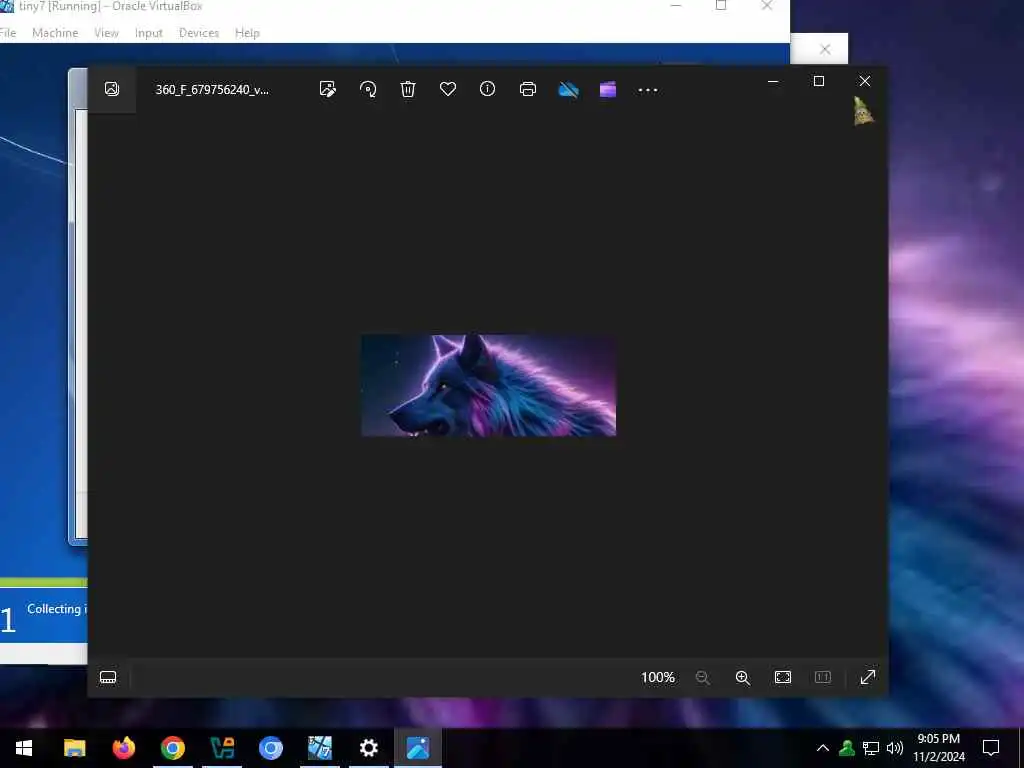Open the Action Center notifications icon
This screenshot has width=1024, height=768.
(x=991, y=748)
